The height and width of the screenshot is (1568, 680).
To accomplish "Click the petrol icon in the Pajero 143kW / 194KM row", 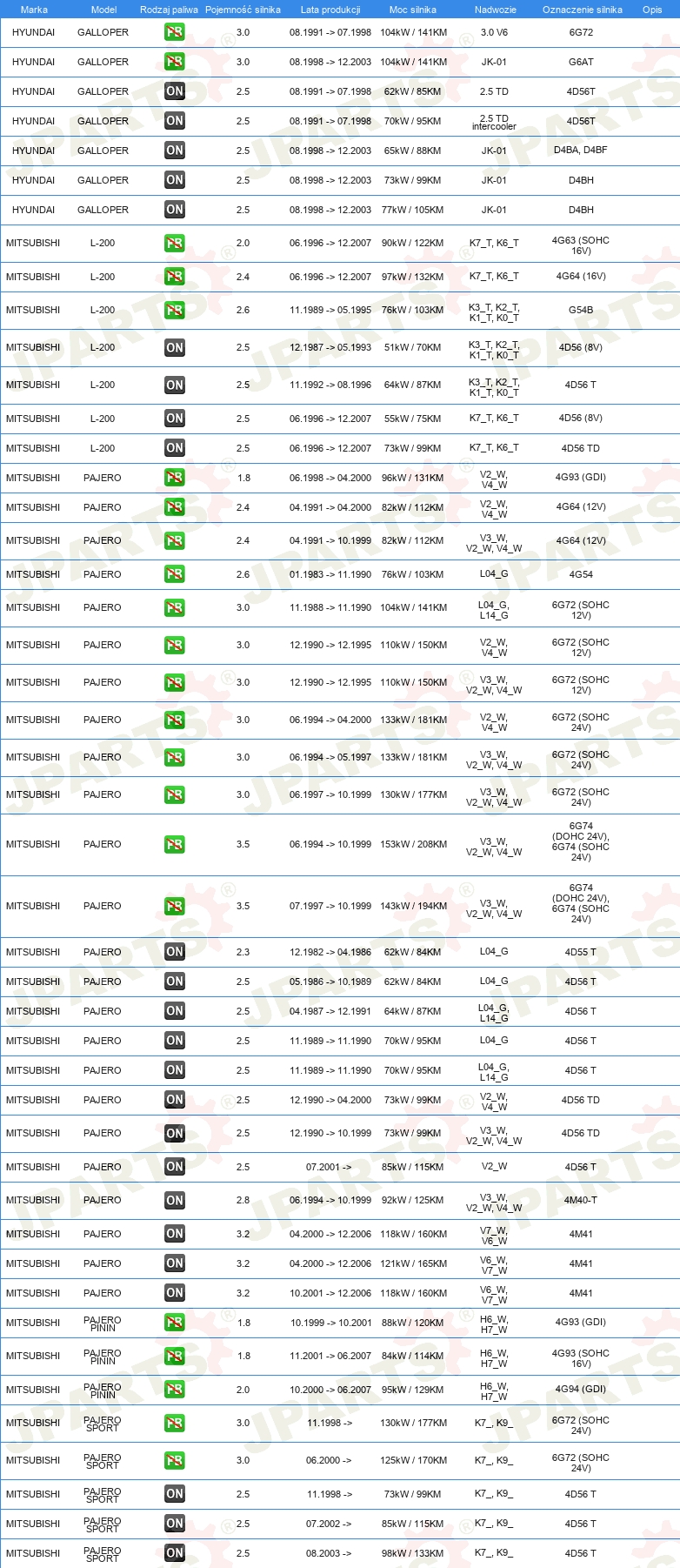I will tap(175, 907).
